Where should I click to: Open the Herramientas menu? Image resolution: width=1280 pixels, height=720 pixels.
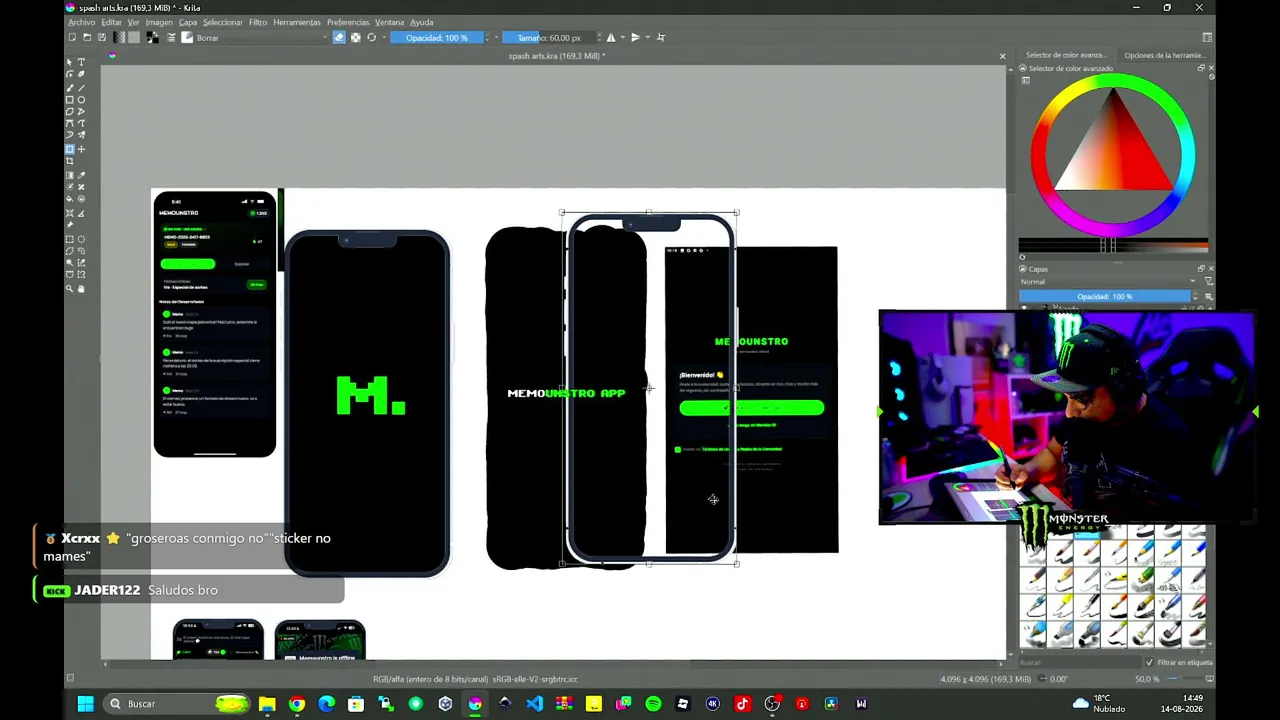tap(297, 22)
